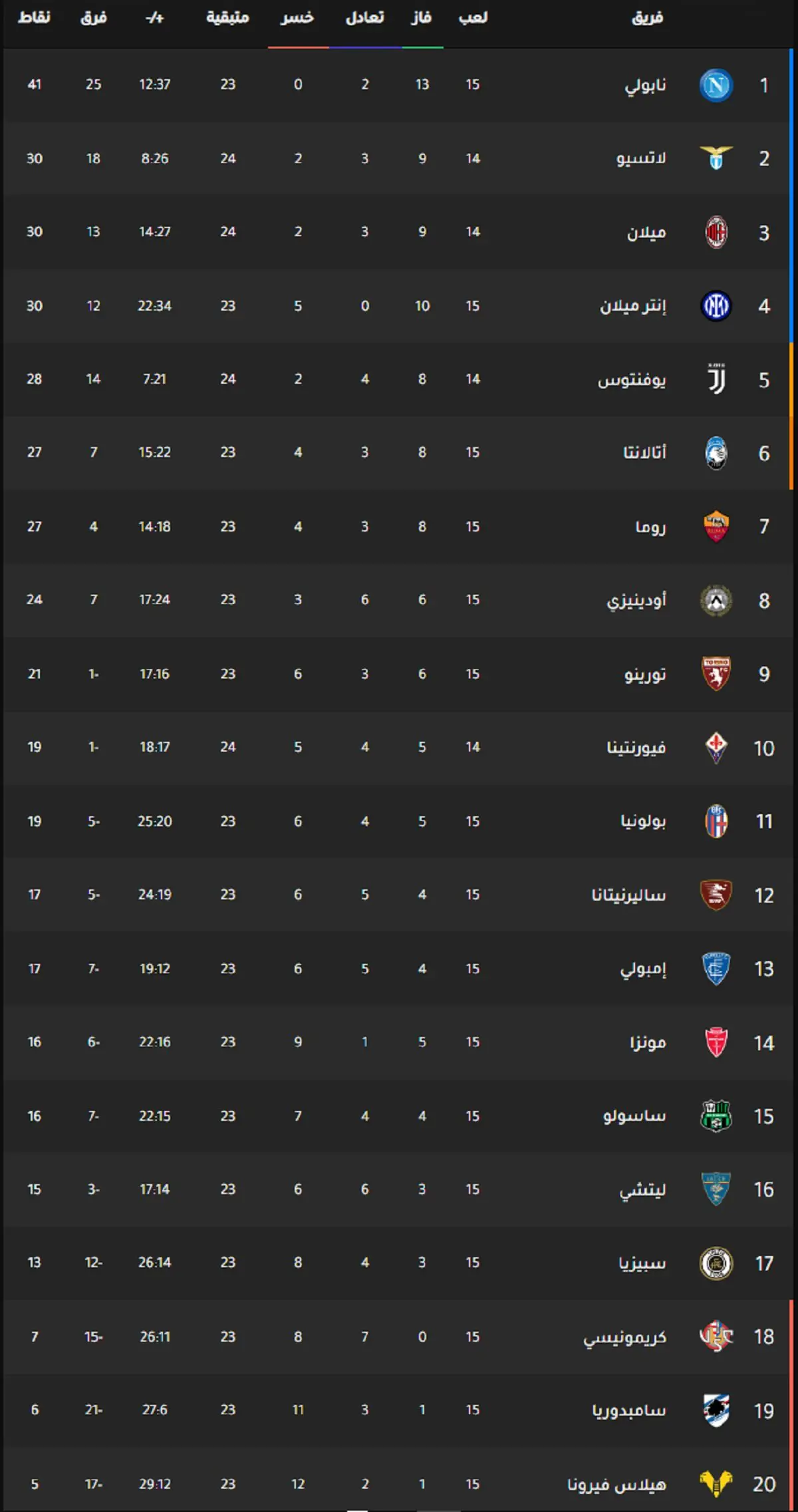Sort table by نقاط points column

pos(34,17)
